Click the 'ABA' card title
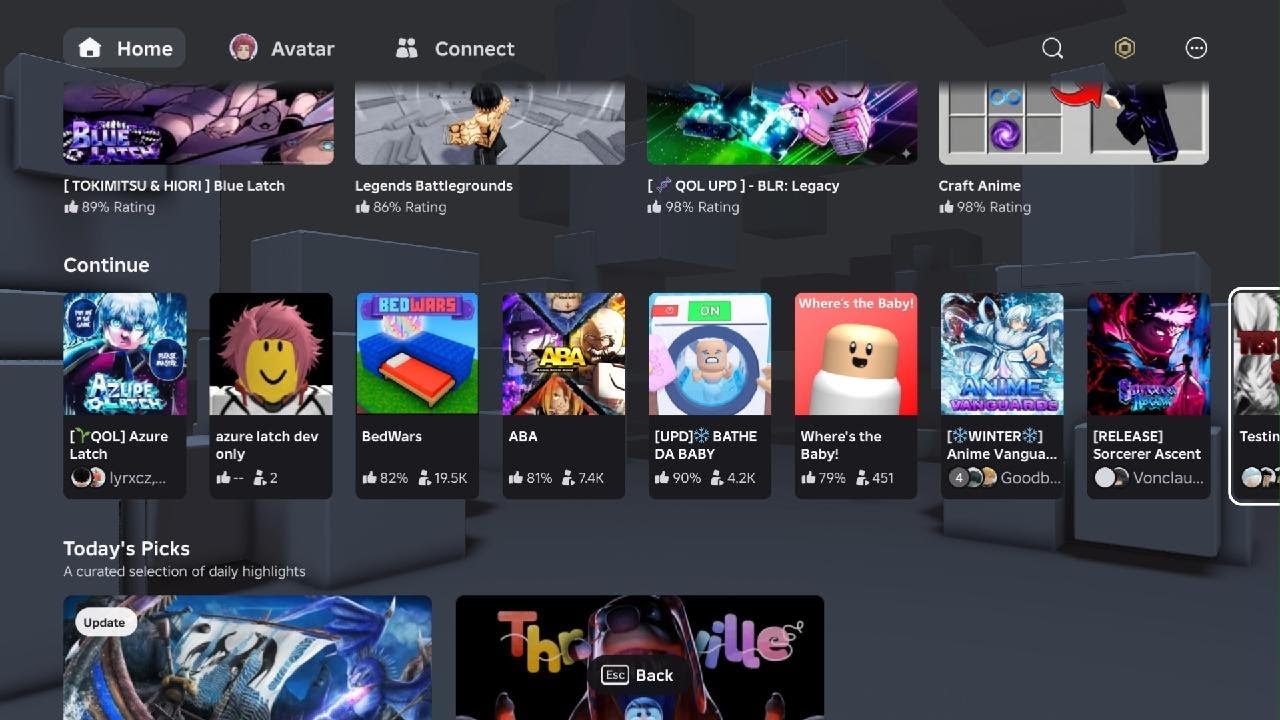Image resolution: width=1280 pixels, height=720 pixels. [523, 436]
